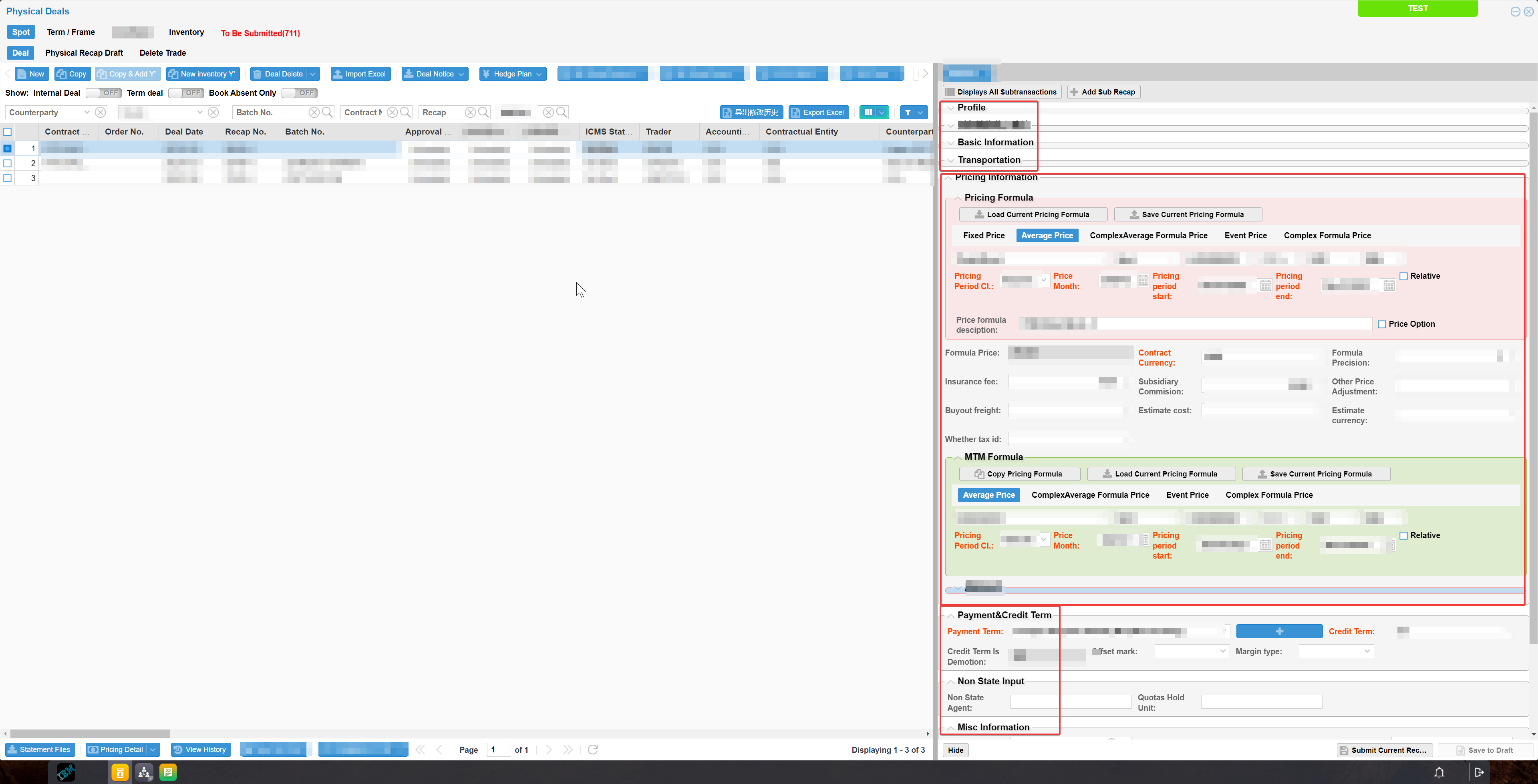Click the Hide panel button
This screenshot has width=1538, height=784.
955,750
